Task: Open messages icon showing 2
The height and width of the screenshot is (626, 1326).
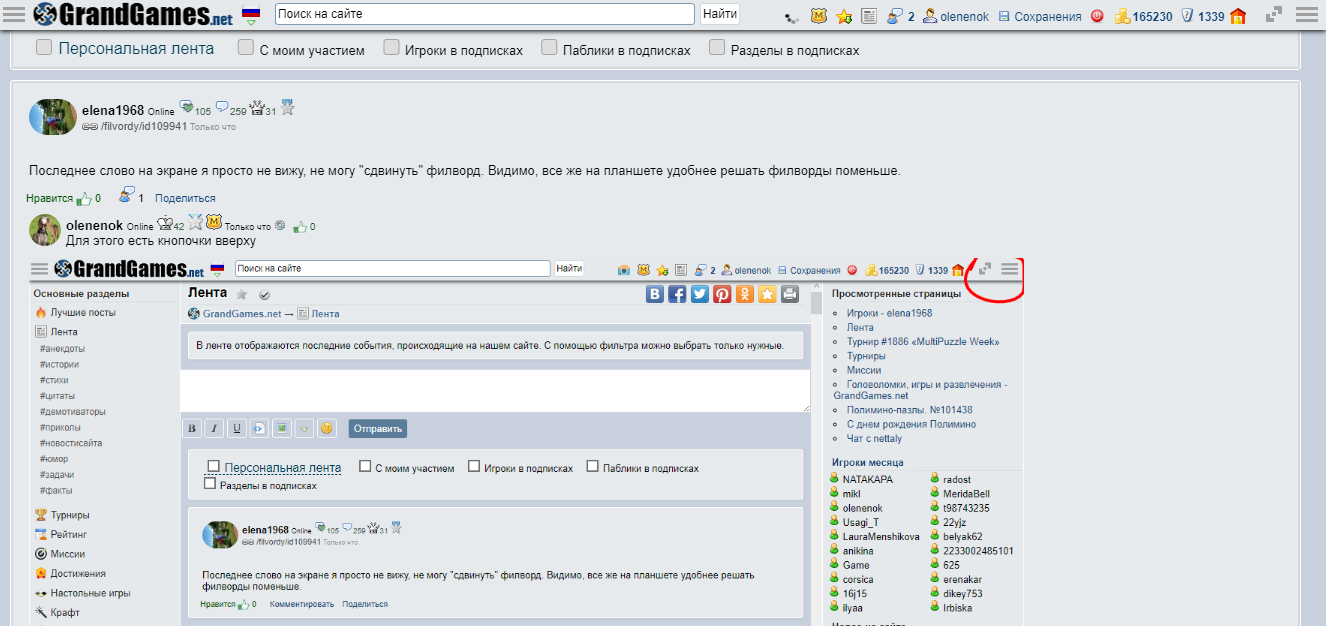Action: coord(899,16)
